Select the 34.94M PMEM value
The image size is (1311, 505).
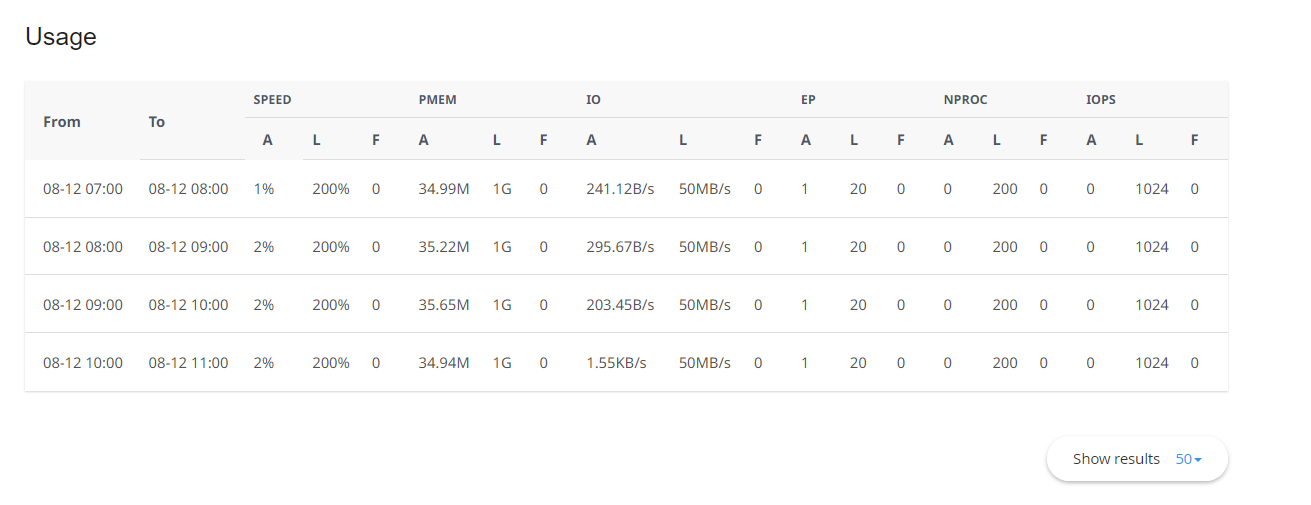(444, 363)
